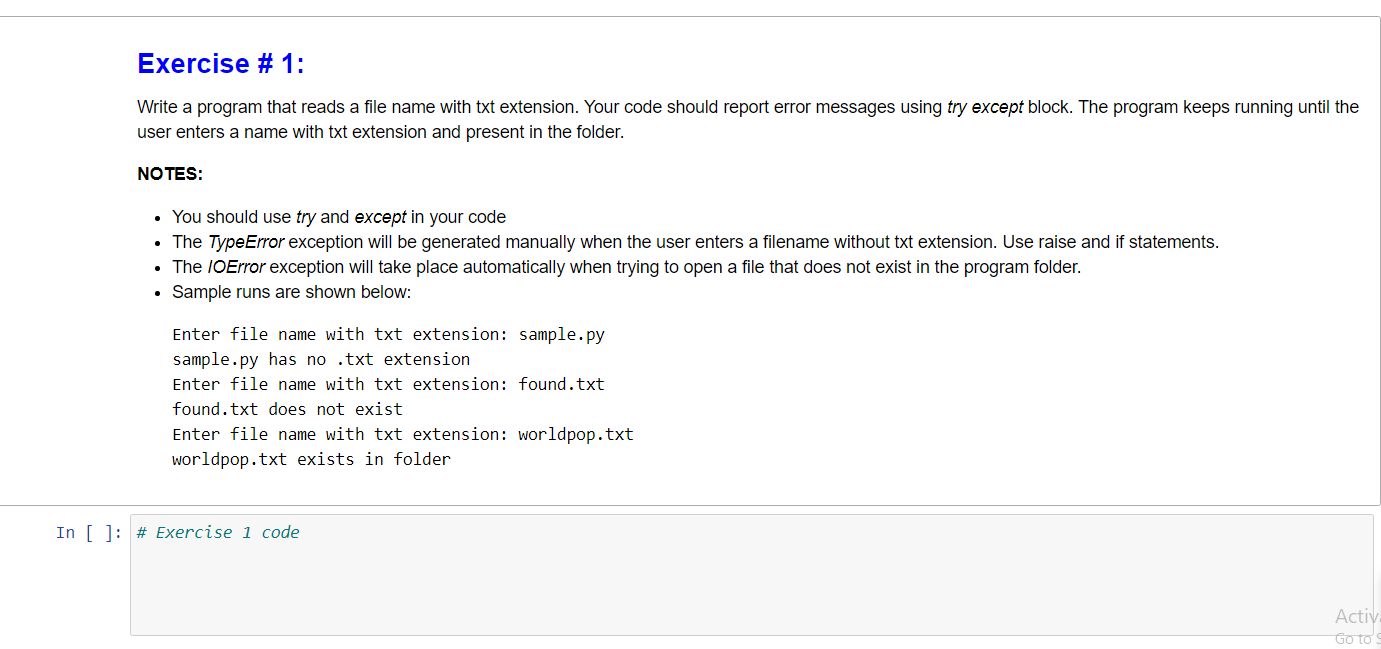
Task: Click the 'Exercise # 1:' heading
Action: (221, 64)
